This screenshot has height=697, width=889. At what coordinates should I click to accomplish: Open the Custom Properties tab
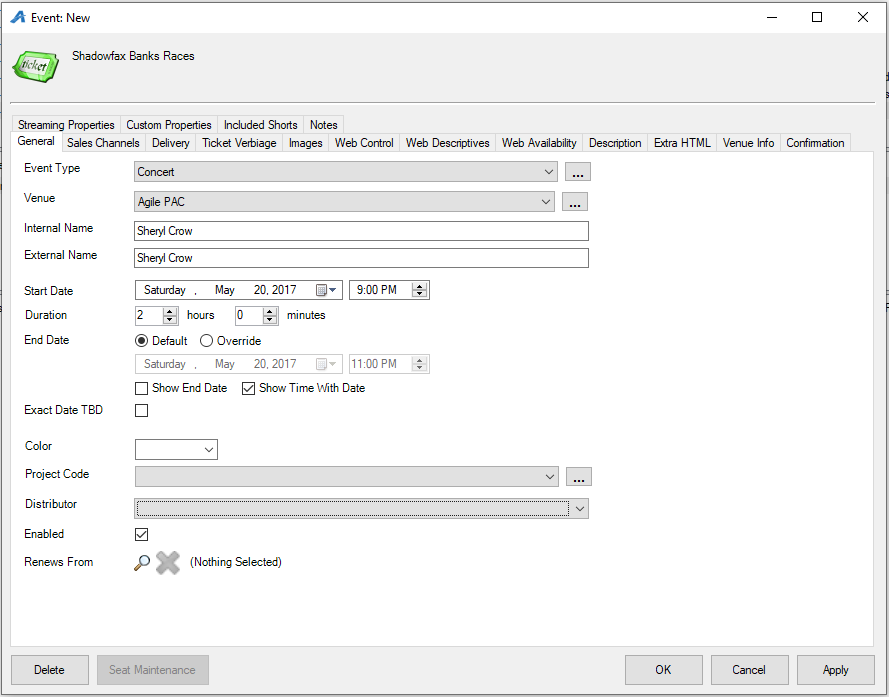click(x=169, y=125)
